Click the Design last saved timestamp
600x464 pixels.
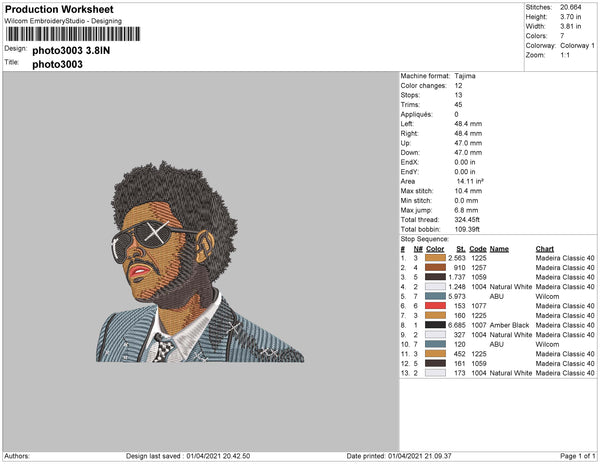(x=188, y=456)
